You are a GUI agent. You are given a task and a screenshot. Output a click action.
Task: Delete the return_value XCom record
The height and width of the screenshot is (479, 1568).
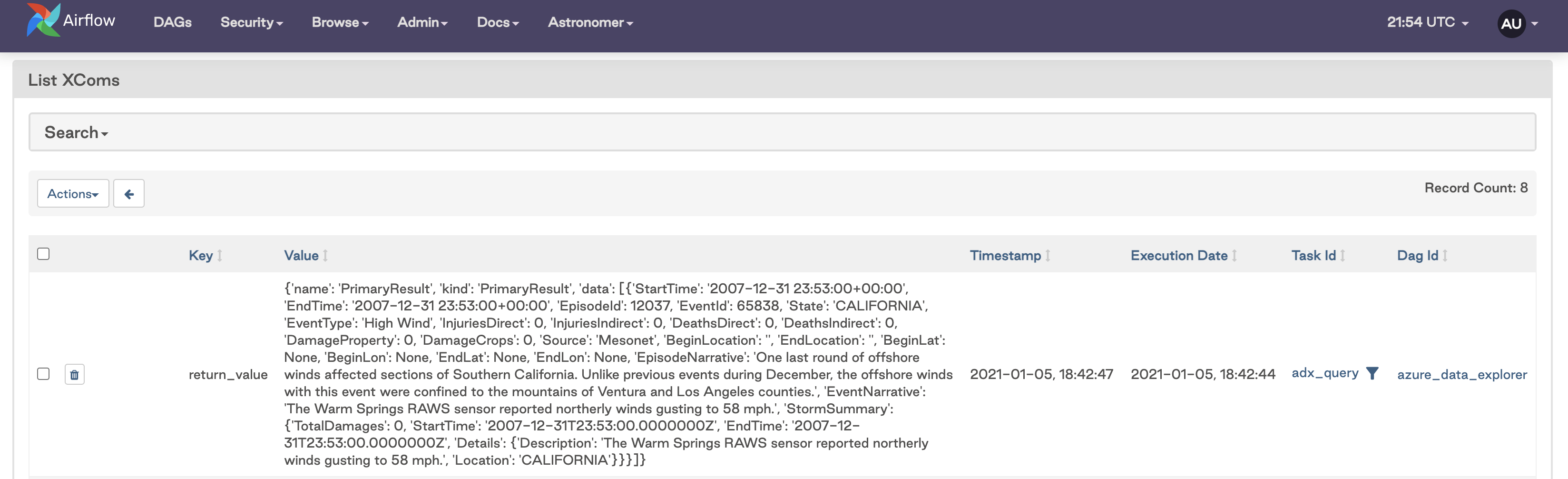click(x=74, y=374)
